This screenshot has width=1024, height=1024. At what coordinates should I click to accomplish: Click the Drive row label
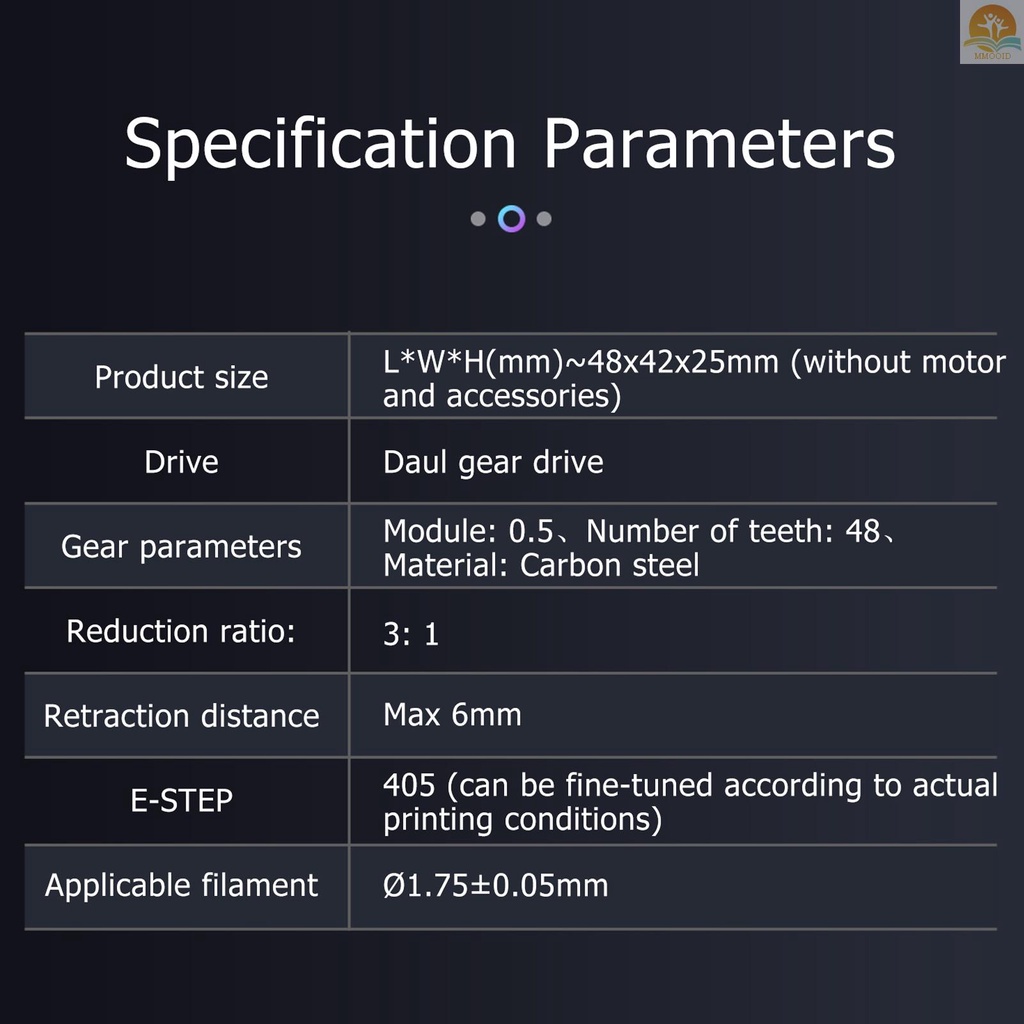click(181, 462)
